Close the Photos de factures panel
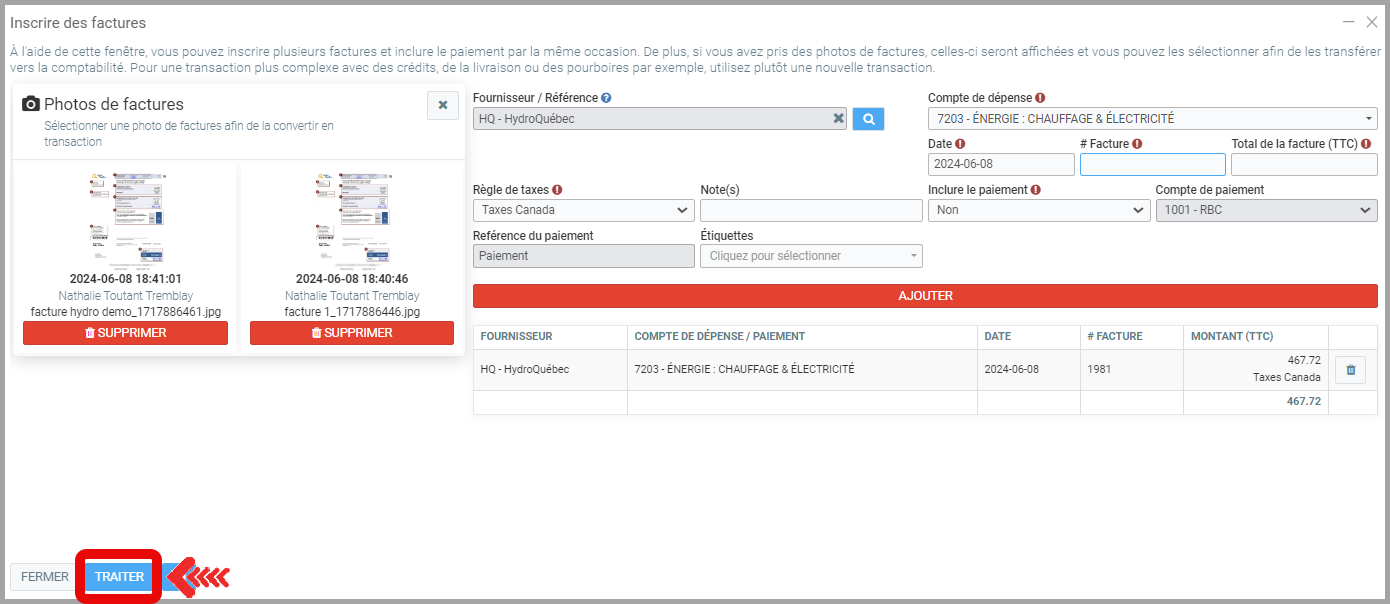1390x604 pixels. click(442, 105)
